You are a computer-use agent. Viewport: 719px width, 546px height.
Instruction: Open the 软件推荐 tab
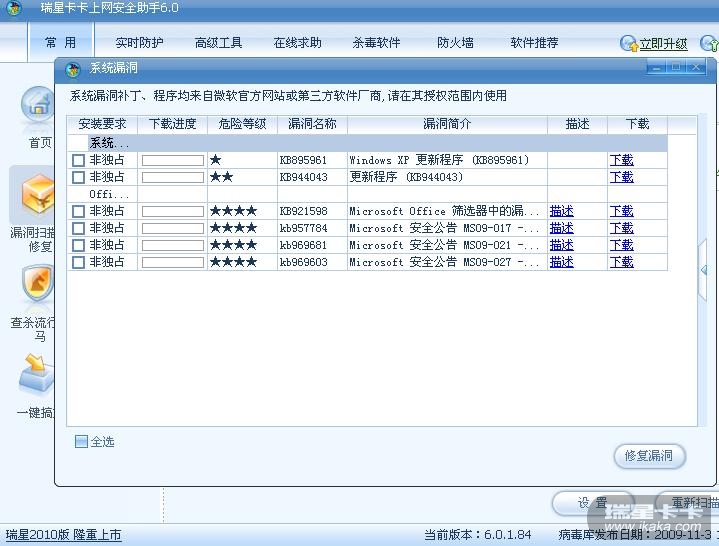534,43
